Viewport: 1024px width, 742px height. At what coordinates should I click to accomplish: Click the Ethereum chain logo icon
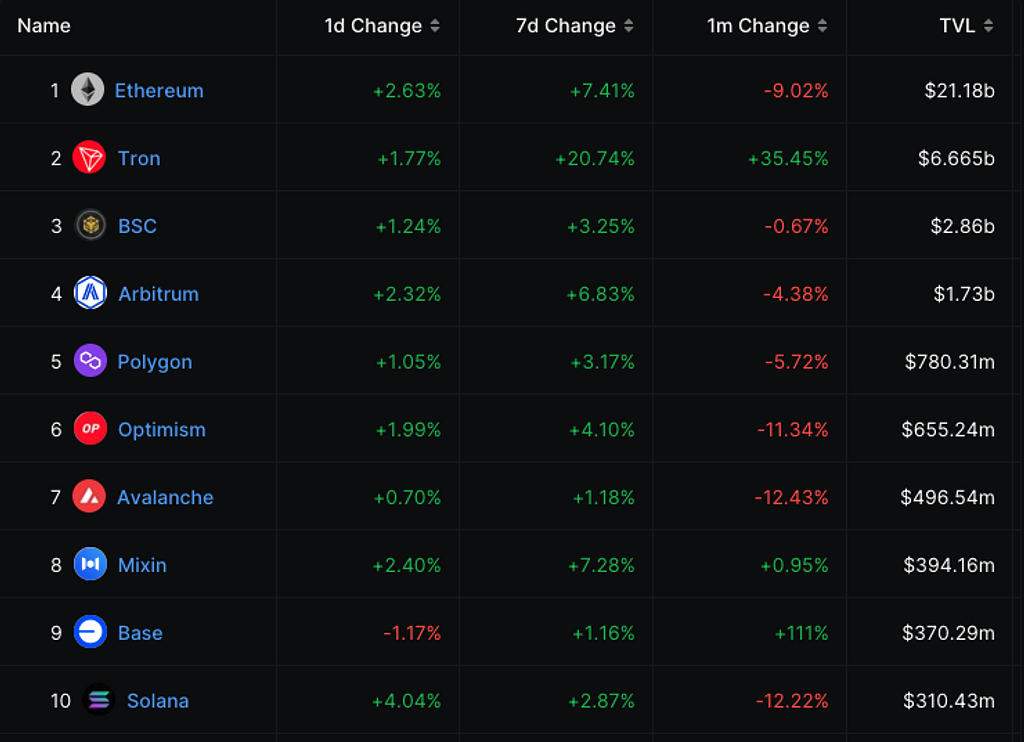[88, 90]
